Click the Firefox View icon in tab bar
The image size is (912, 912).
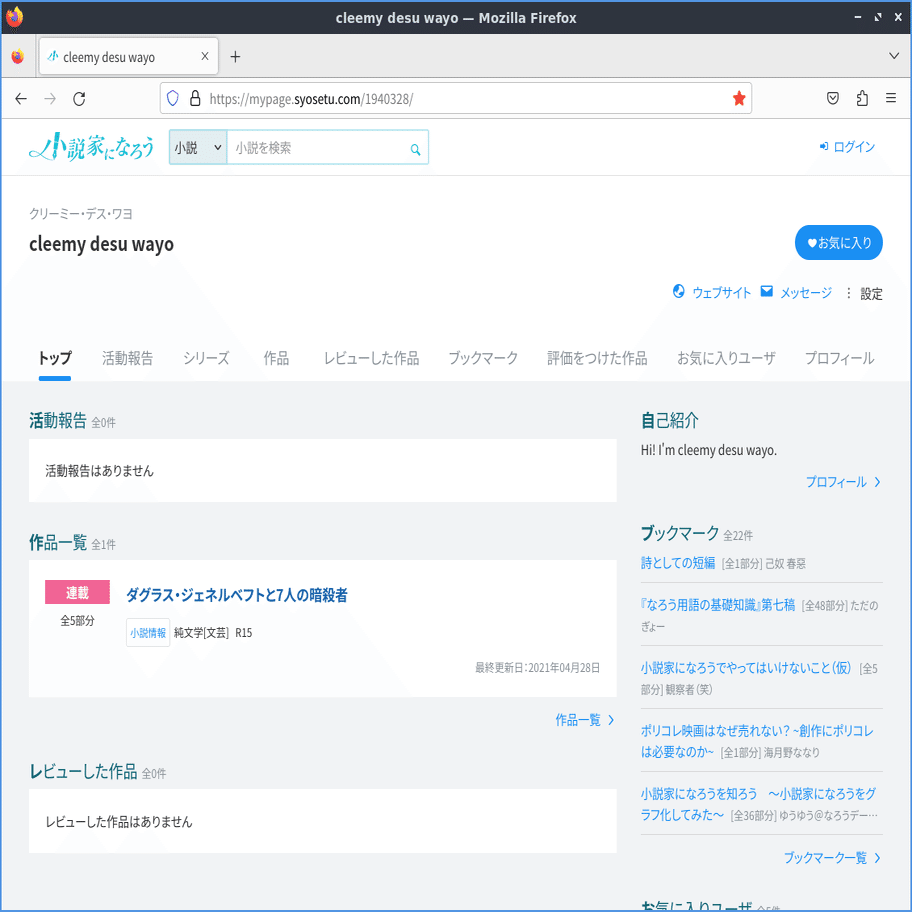click(18, 56)
